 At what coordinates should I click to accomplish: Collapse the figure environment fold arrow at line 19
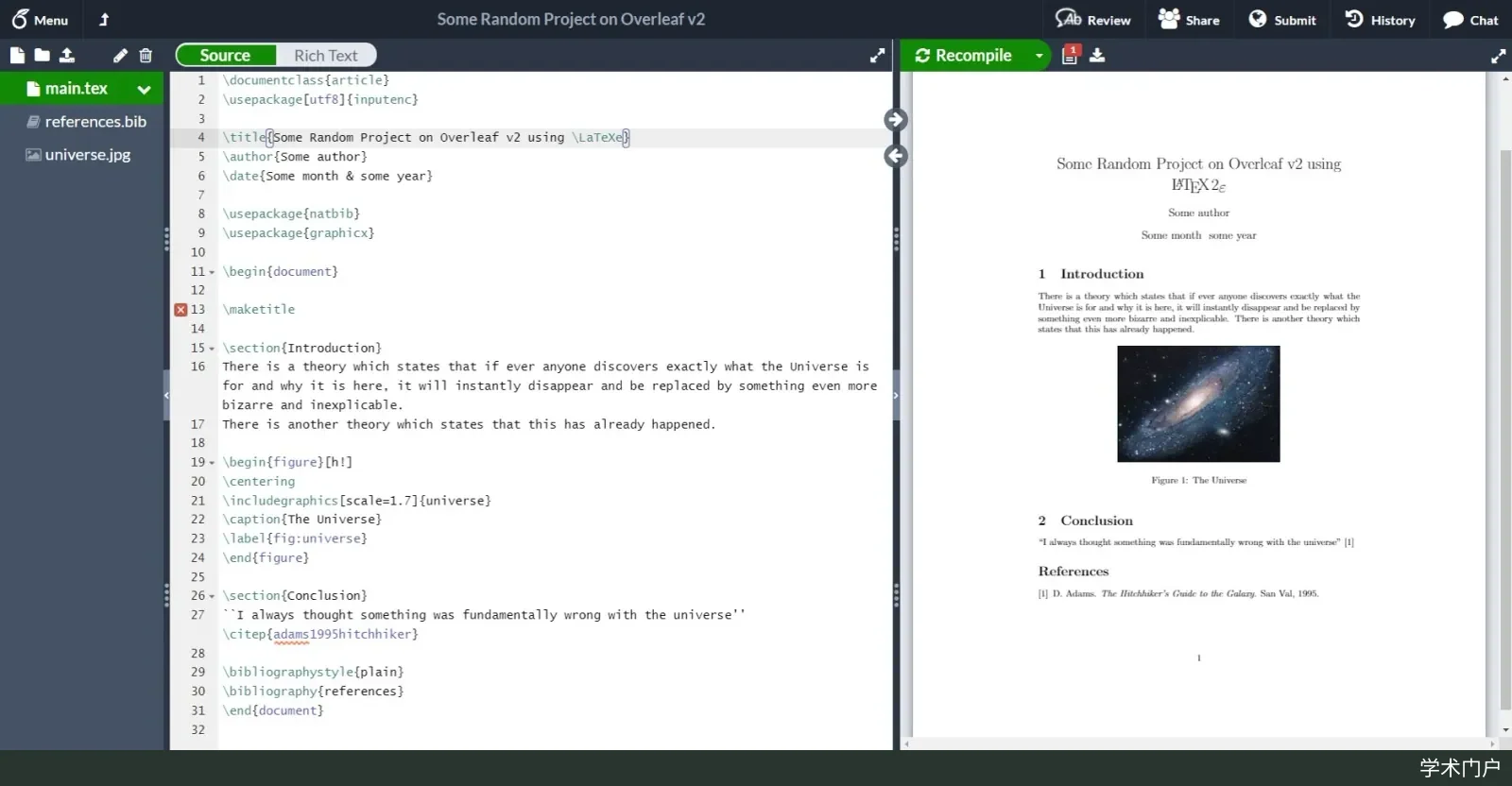coord(212,463)
